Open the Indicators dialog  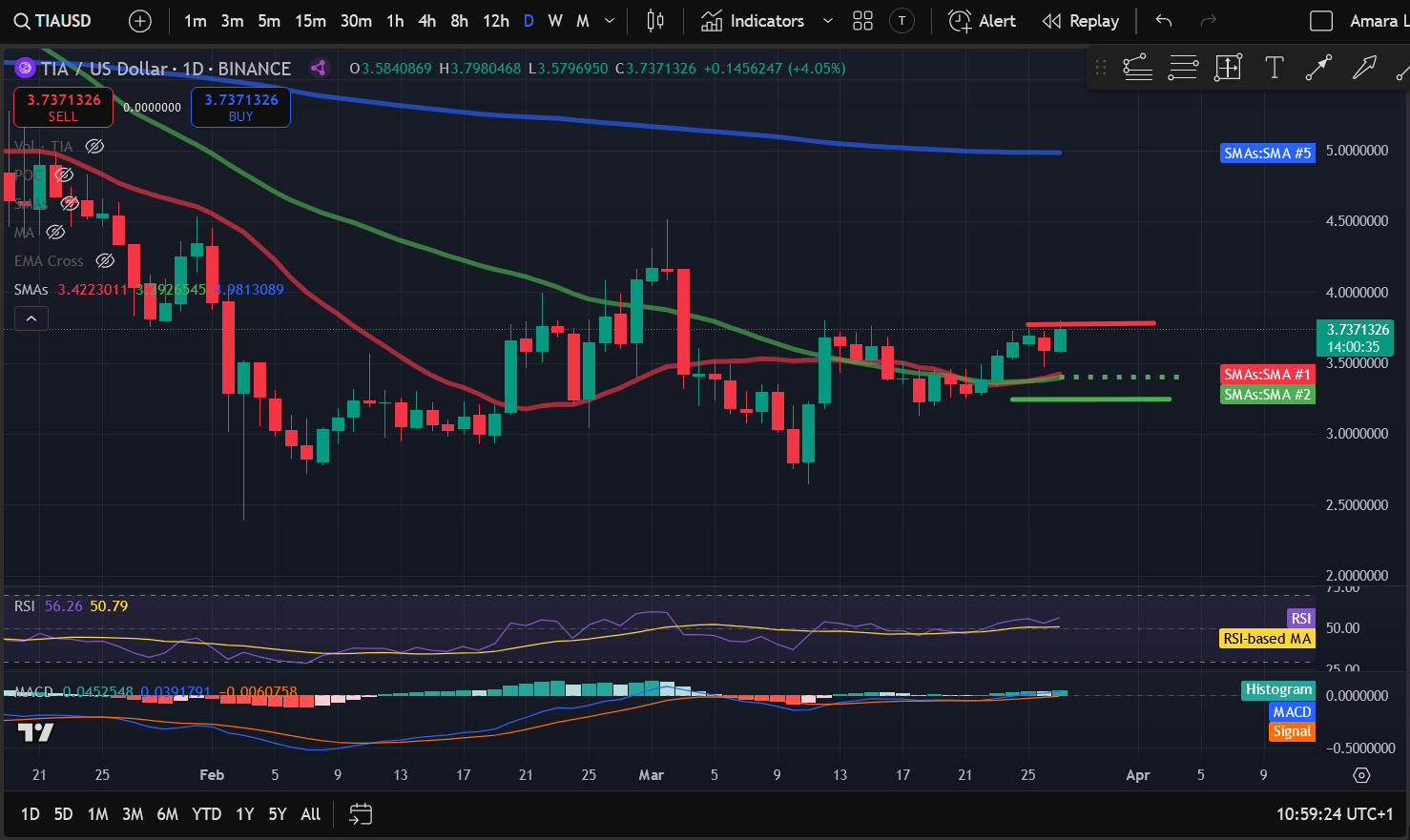point(753,21)
